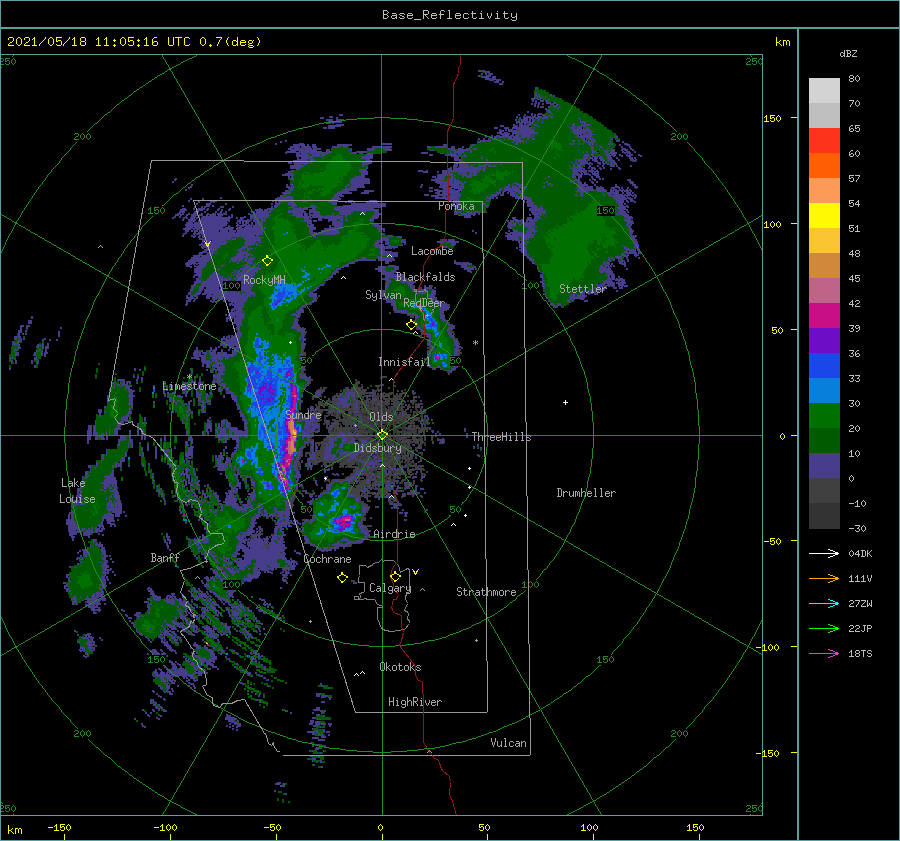The height and width of the screenshot is (841, 900).
Task: Click the white plus marker north of Drumheller
Action: pyautogui.click(x=565, y=402)
